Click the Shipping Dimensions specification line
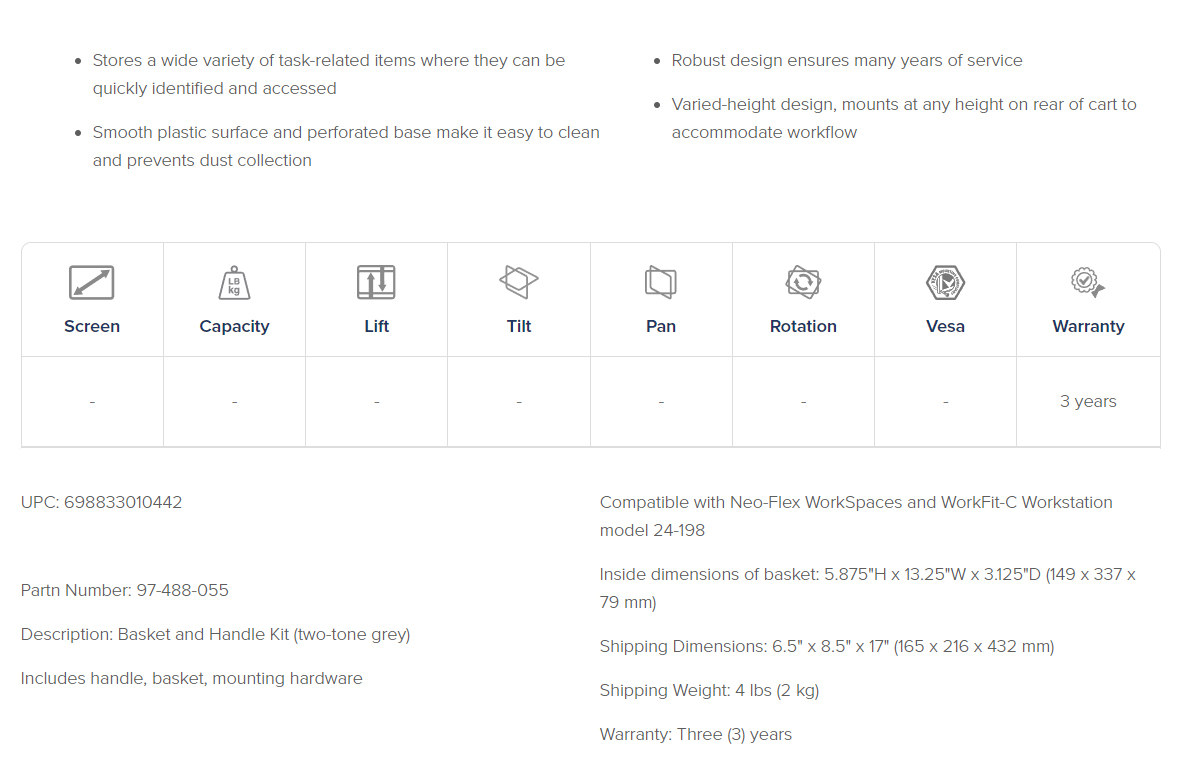 coord(827,647)
